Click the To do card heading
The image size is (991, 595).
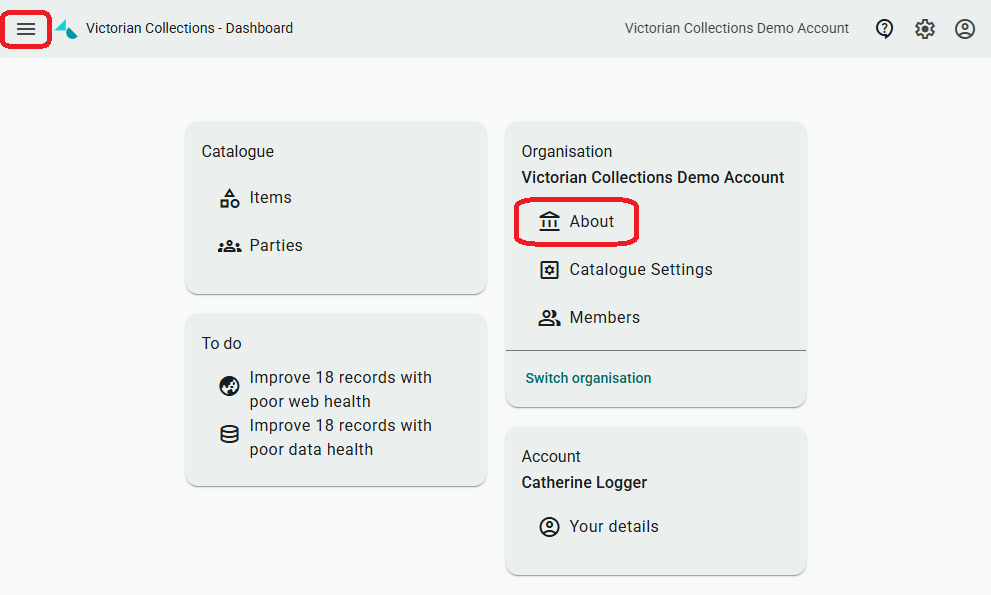(221, 343)
